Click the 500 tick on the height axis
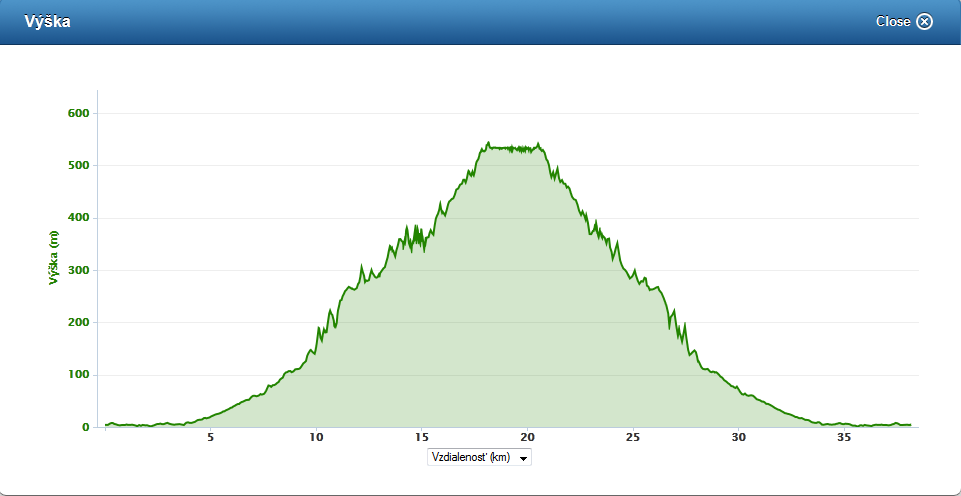Screen dimensions: 961x496 tap(78, 165)
